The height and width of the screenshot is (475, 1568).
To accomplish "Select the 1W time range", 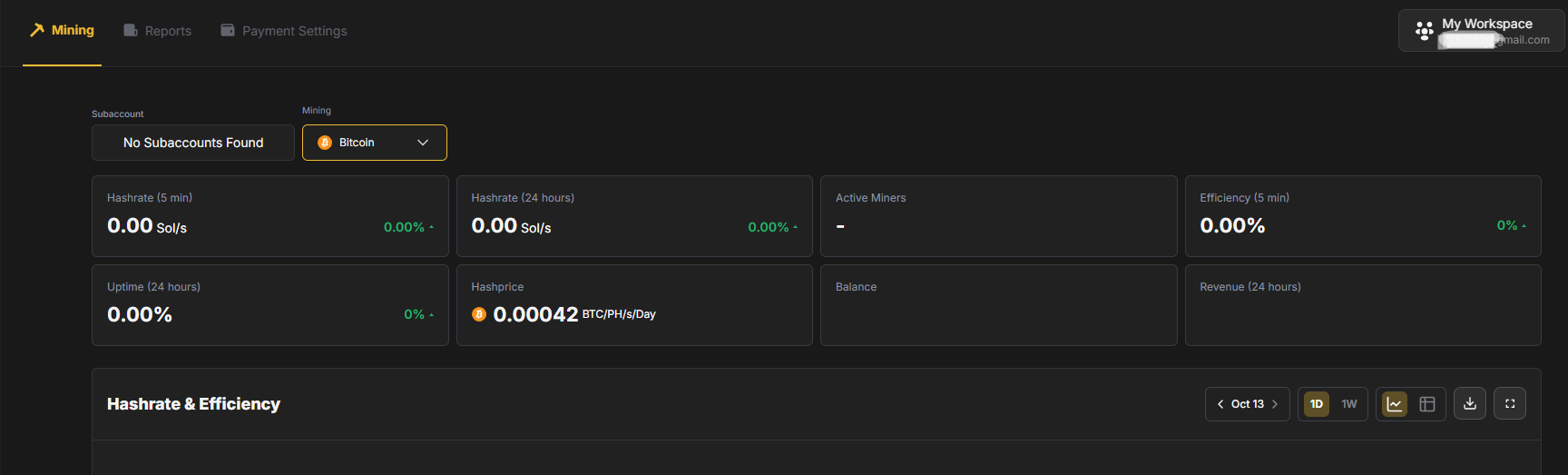I will pyautogui.click(x=1349, y=404).
